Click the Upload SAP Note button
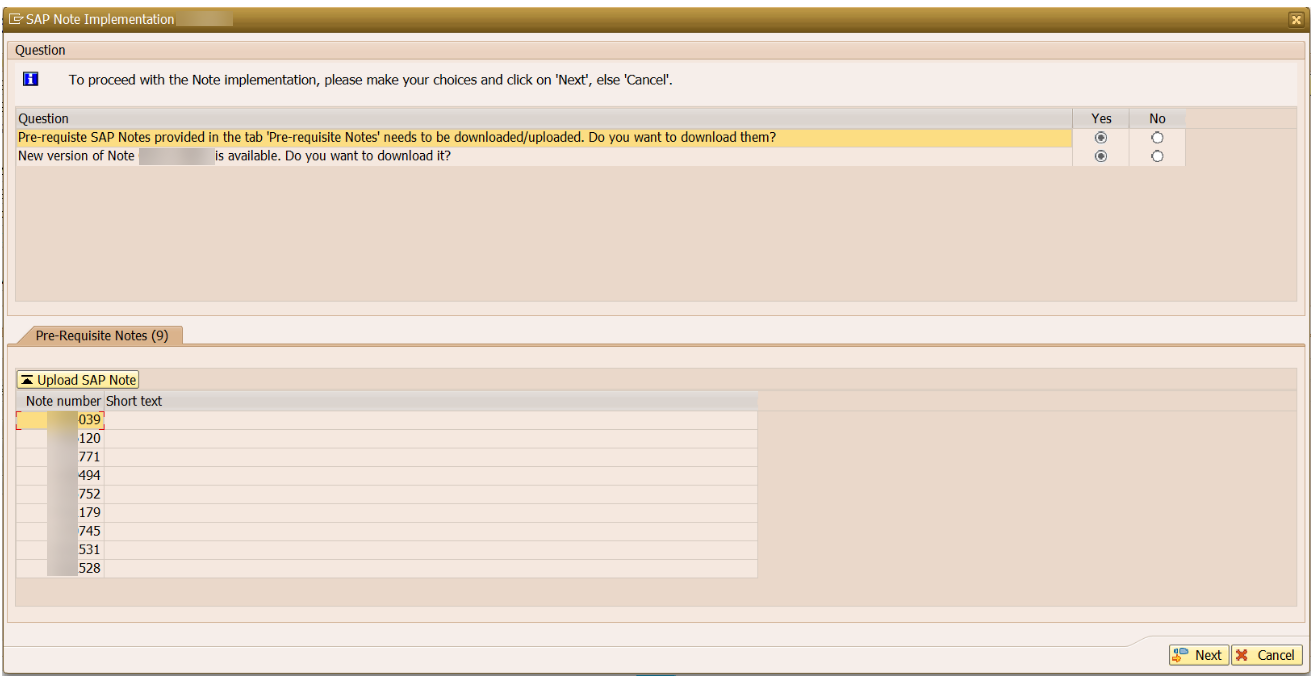The height and width of the screenshot is (680, 1316). (78, 380)
